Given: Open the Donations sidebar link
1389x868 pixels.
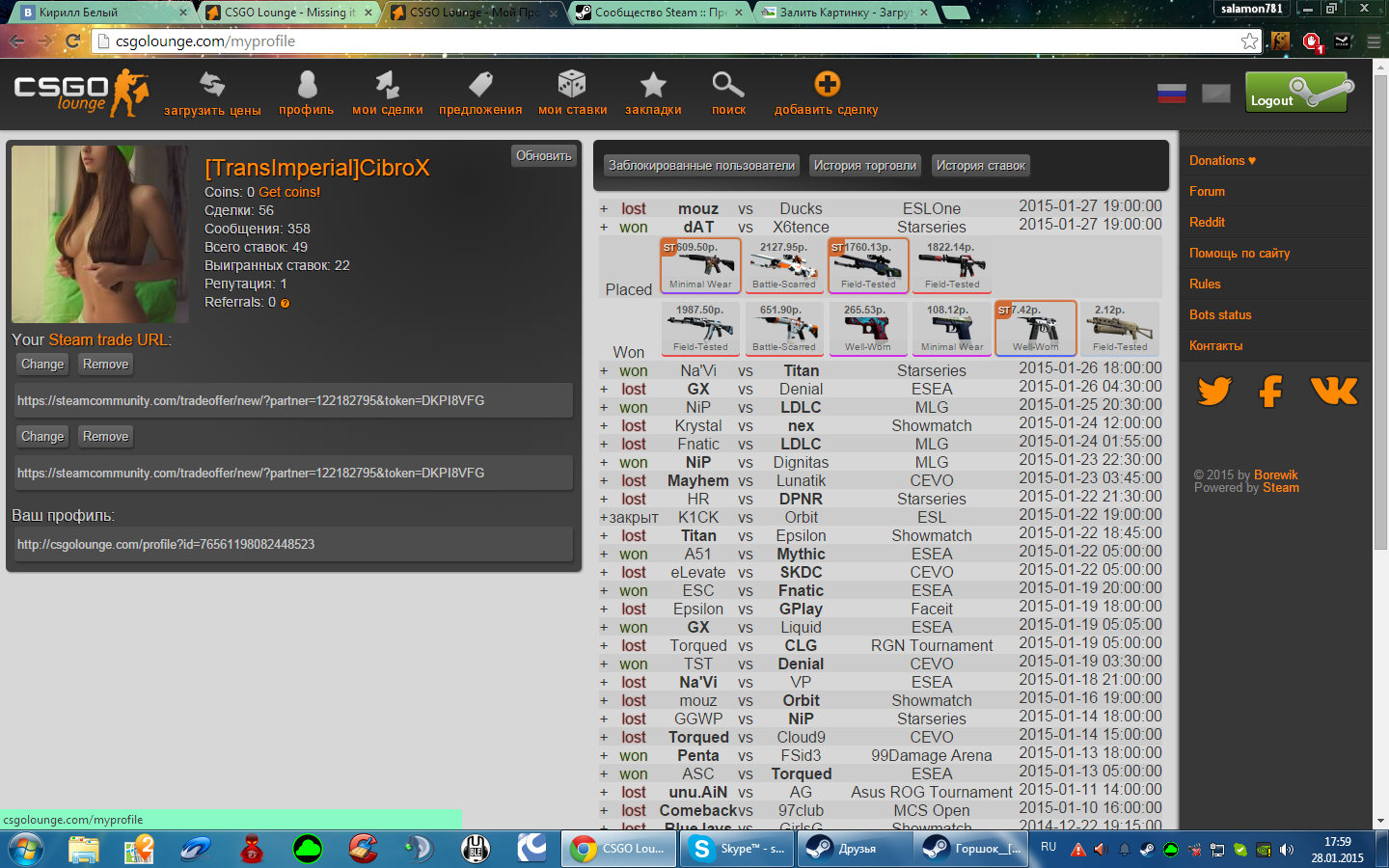Looking at the screenshot, I should click(1222, 161).
